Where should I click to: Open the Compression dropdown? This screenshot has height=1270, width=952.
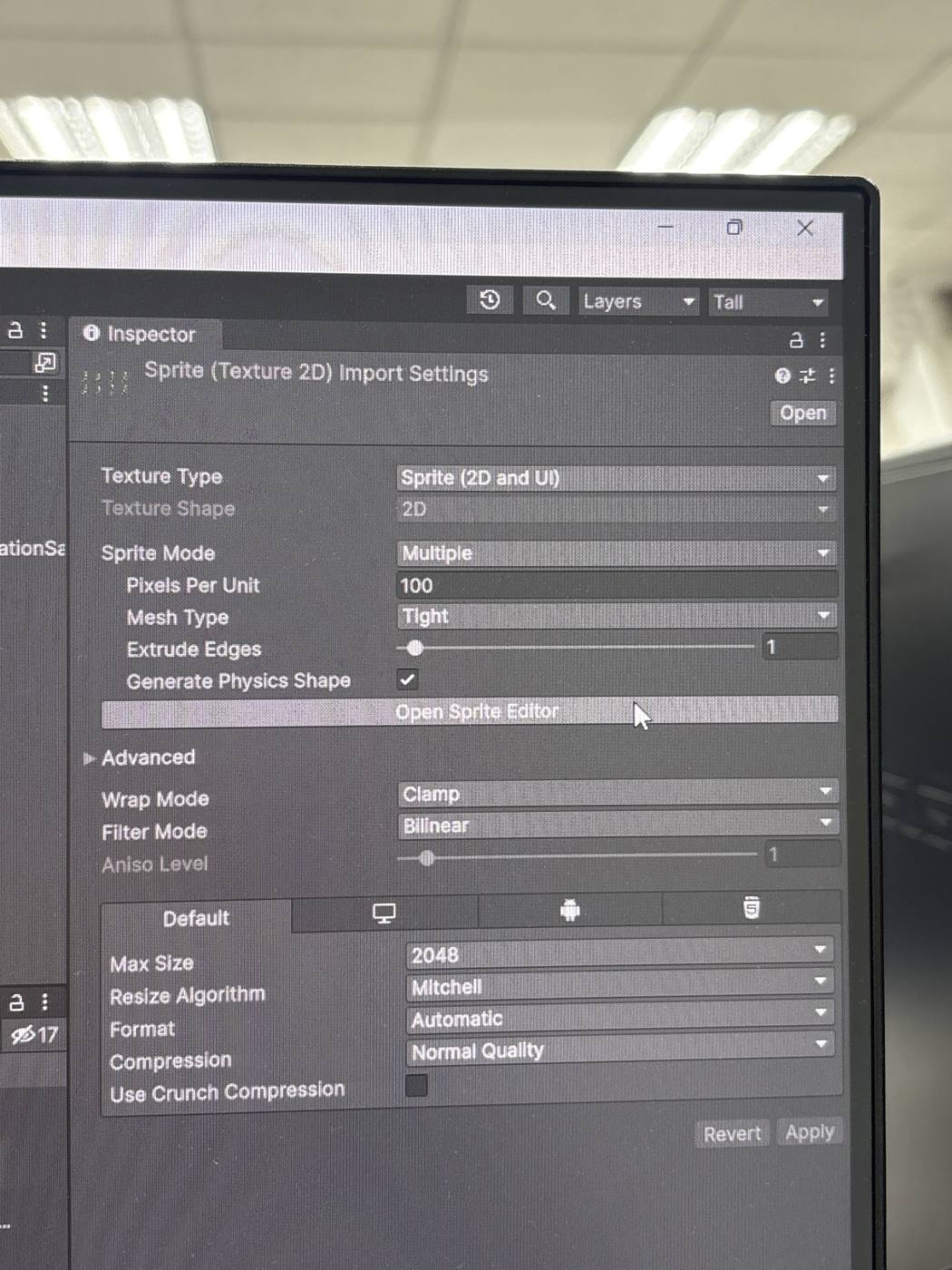(x=619, y=1049)
